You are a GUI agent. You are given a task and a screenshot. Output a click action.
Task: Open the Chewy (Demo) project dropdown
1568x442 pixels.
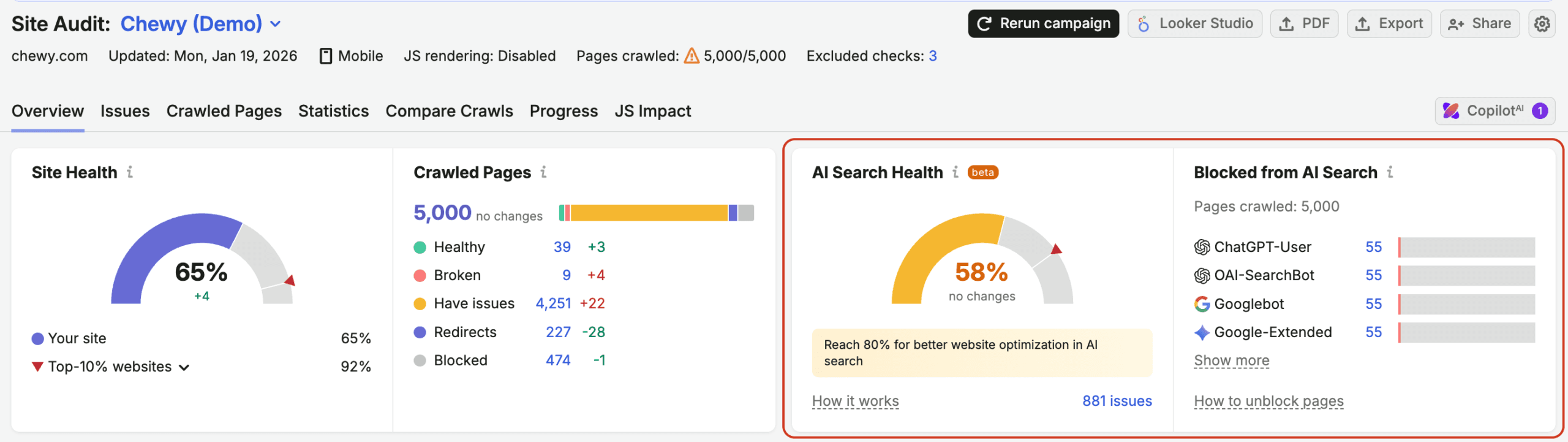pos(201,24)
